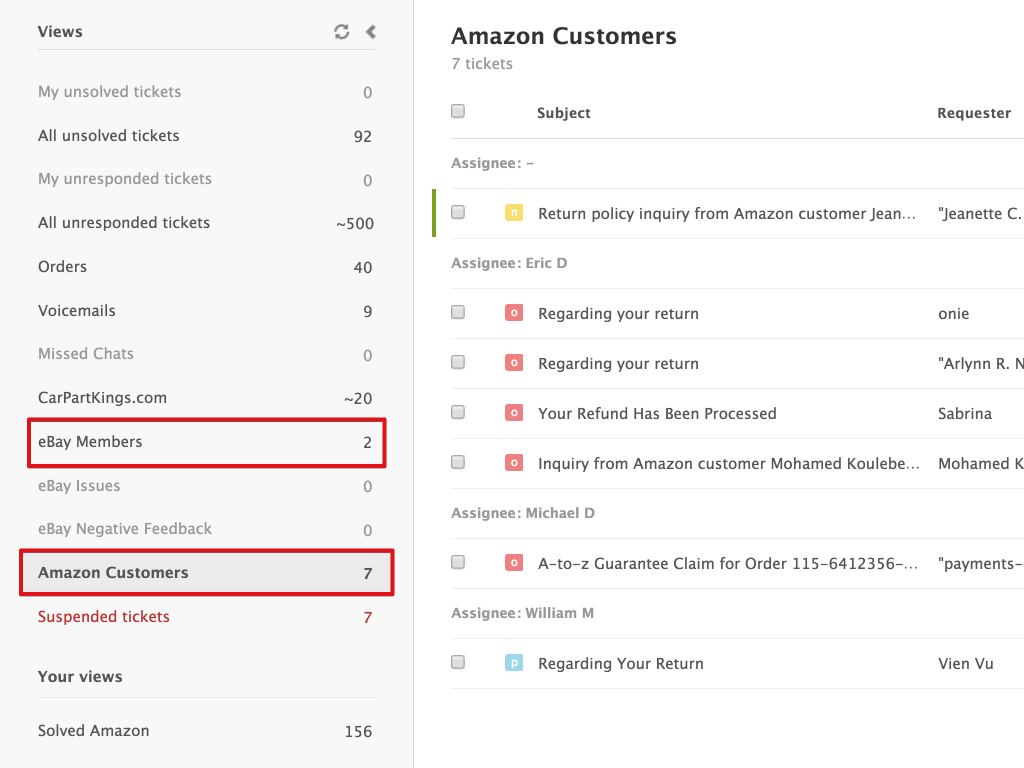Click status badge on Mohamed Koulebe inquiry ticket
The width and height of the screenshot is (1024, 768).
click(x=514, y=463)
